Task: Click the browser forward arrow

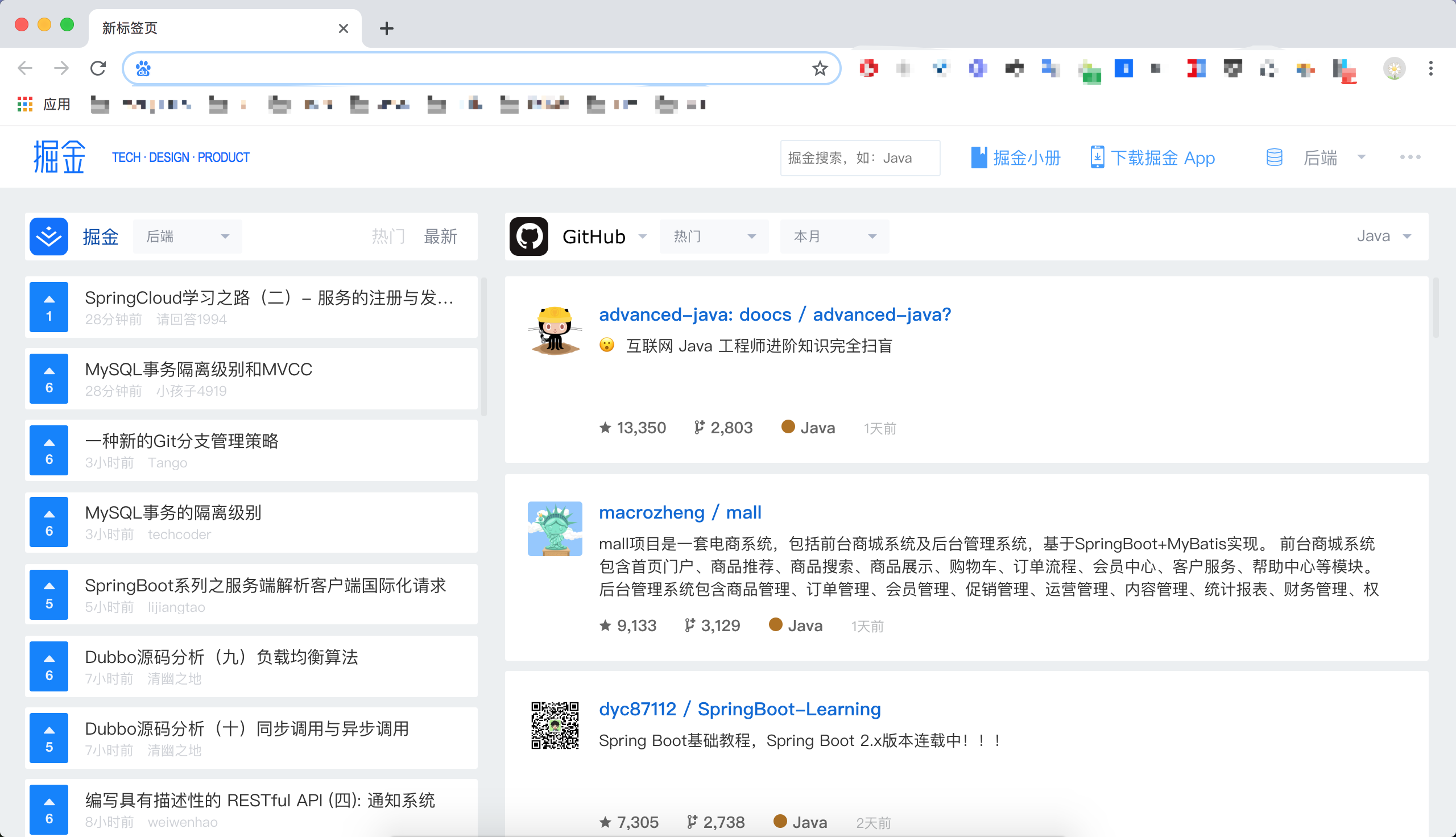Action: coord(61,68)
